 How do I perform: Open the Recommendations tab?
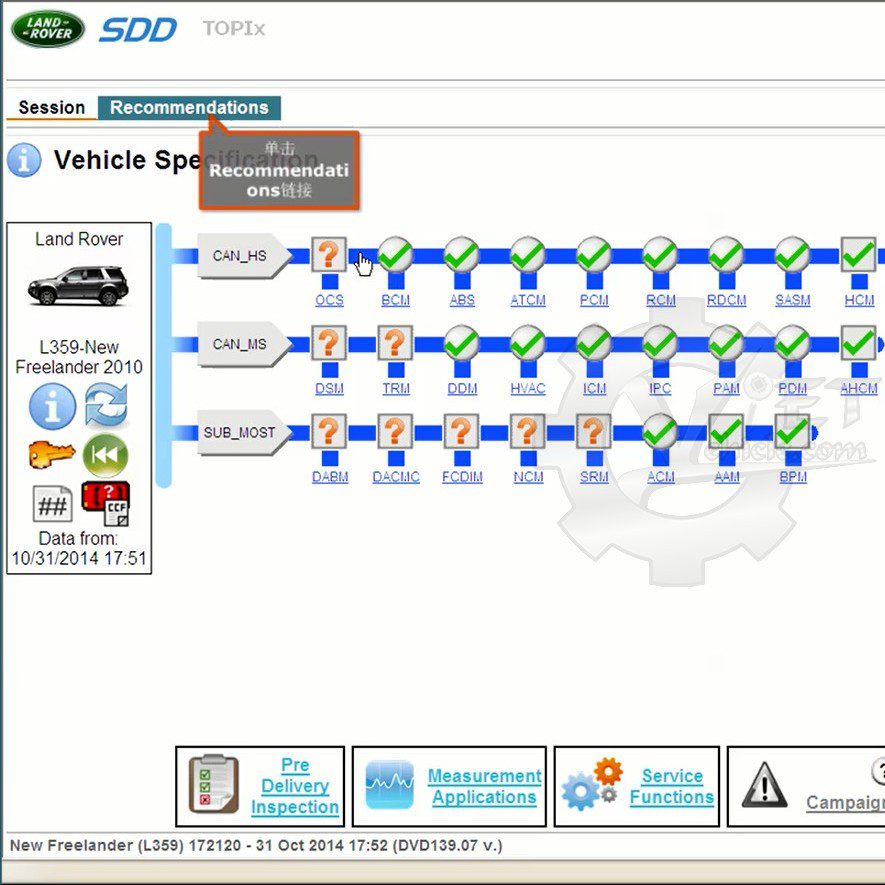[189, 107]
